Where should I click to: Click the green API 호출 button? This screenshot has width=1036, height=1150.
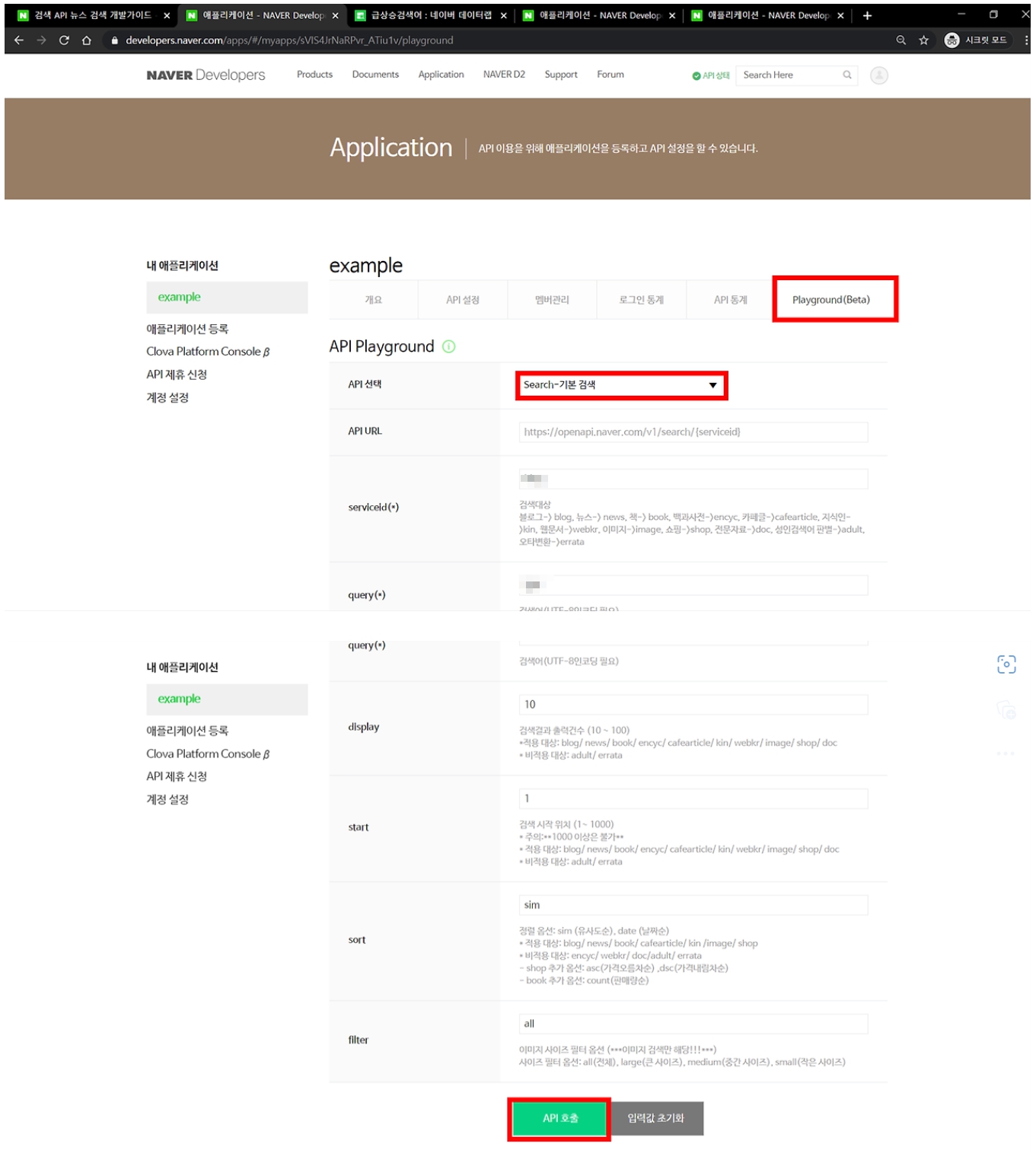(559, 1119)
